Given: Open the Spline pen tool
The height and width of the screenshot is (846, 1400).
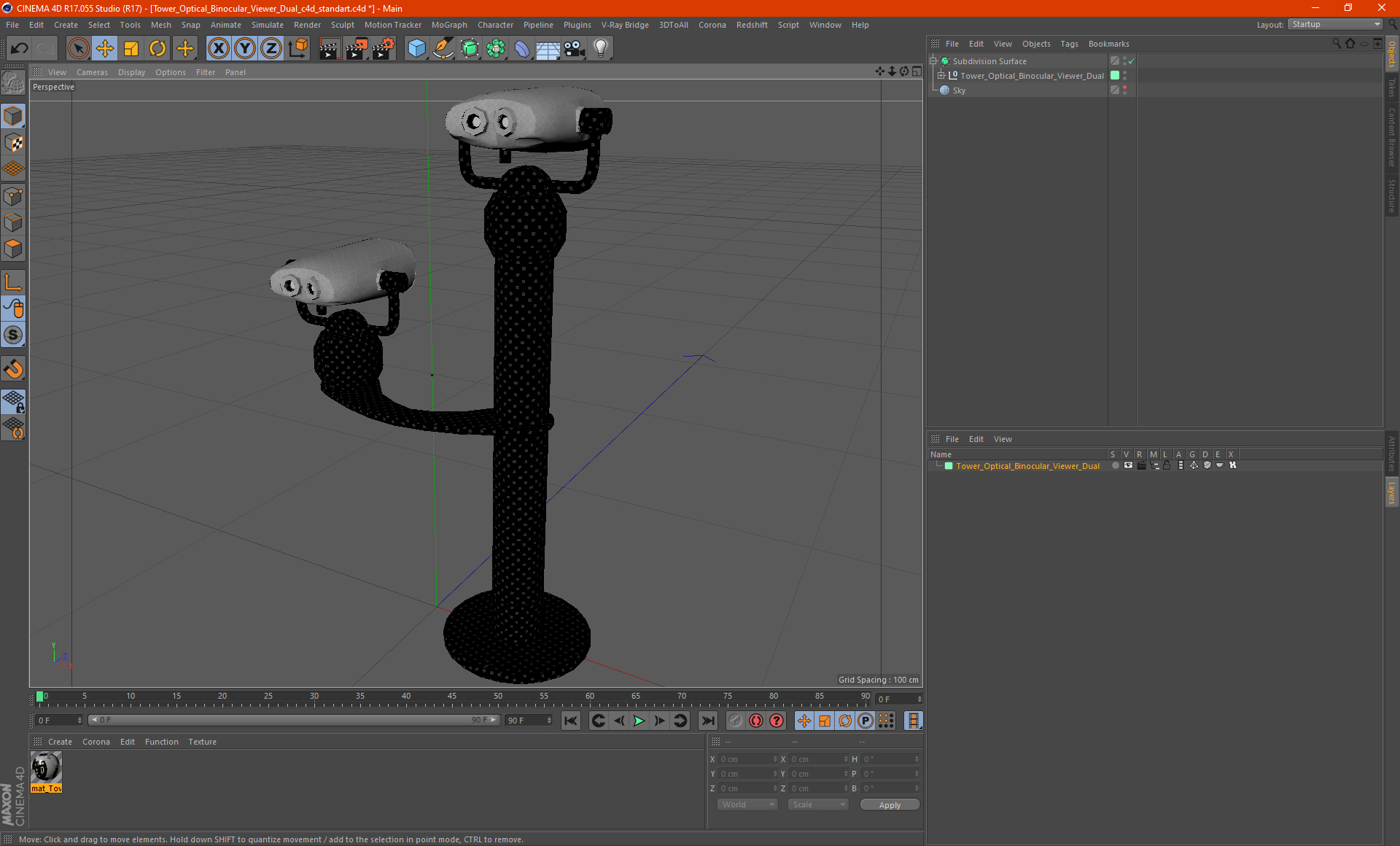Looking at the screenshot, I should [443, 49].
